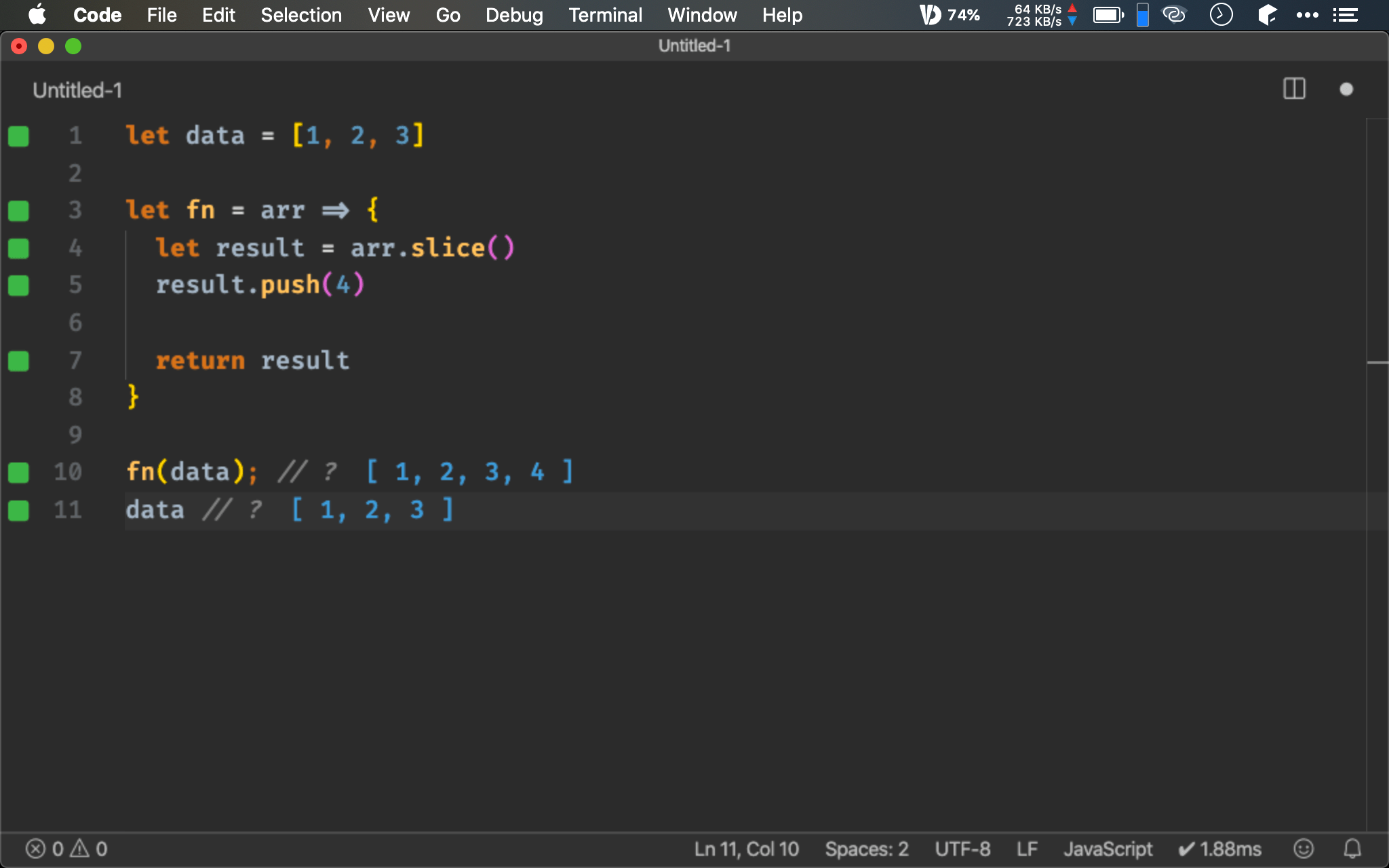Open the Terminal menu
This screenshot has height=868, width=1389.
click(604, 15)
